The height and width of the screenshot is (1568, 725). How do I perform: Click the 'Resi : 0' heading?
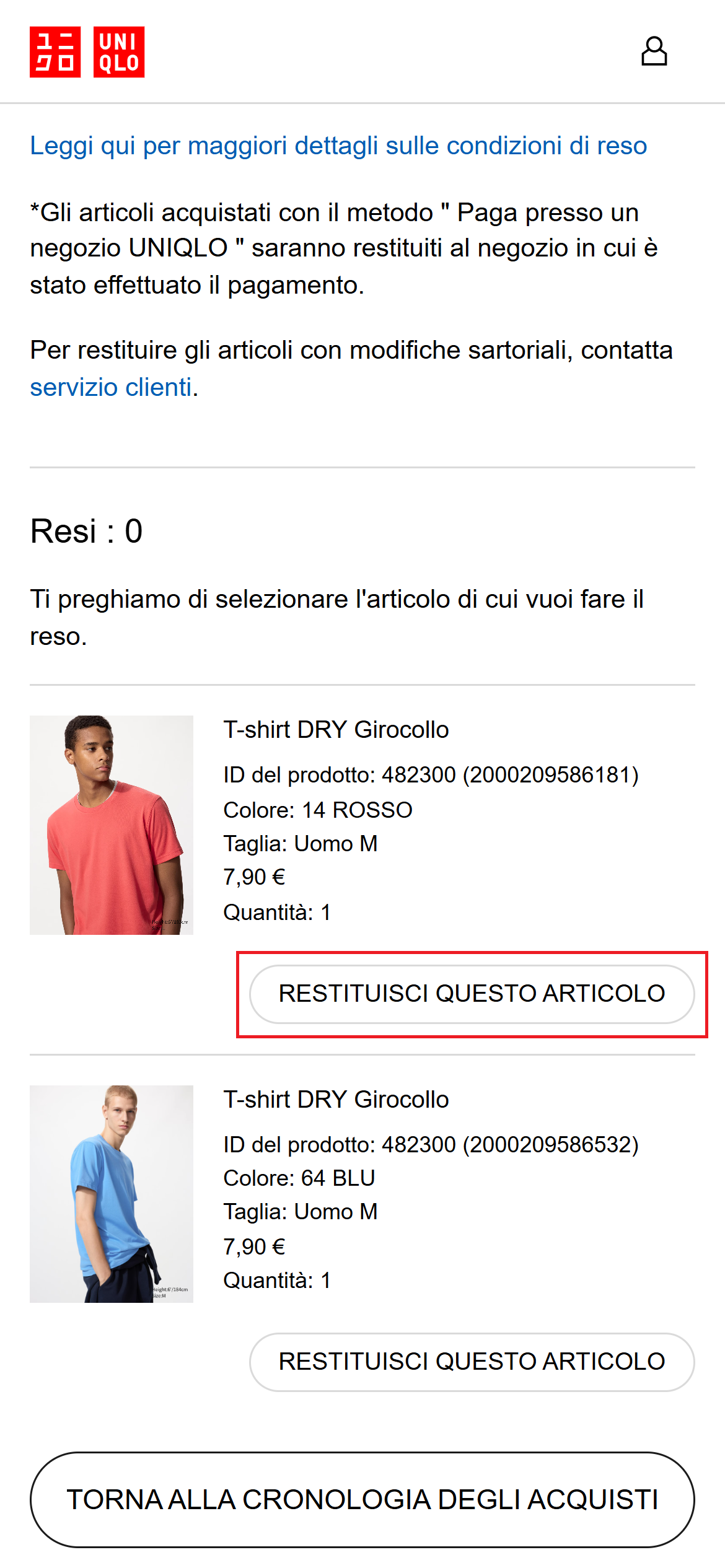click(87, 532)
